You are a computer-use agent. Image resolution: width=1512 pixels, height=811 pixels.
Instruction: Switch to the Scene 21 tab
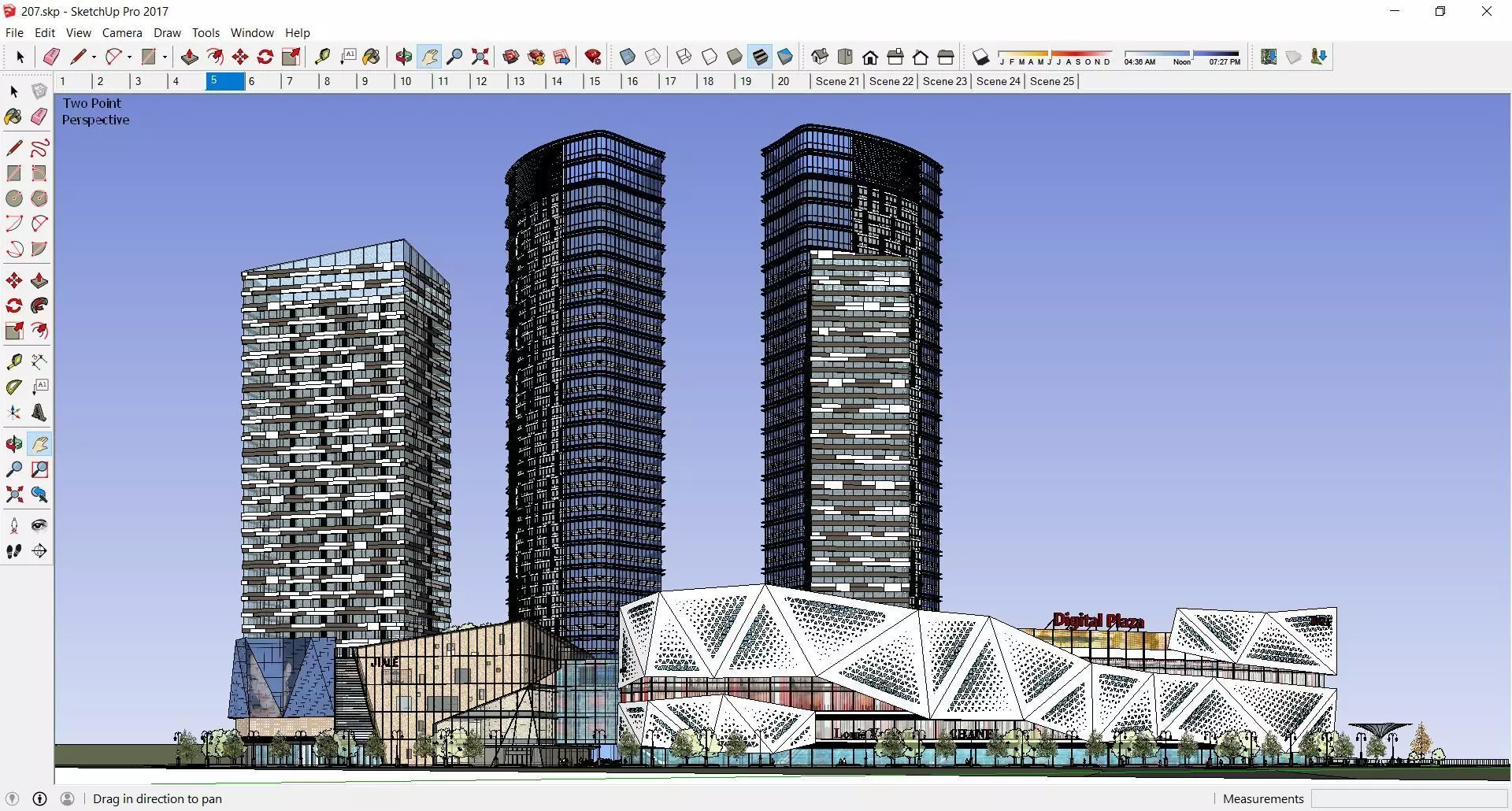837,81
